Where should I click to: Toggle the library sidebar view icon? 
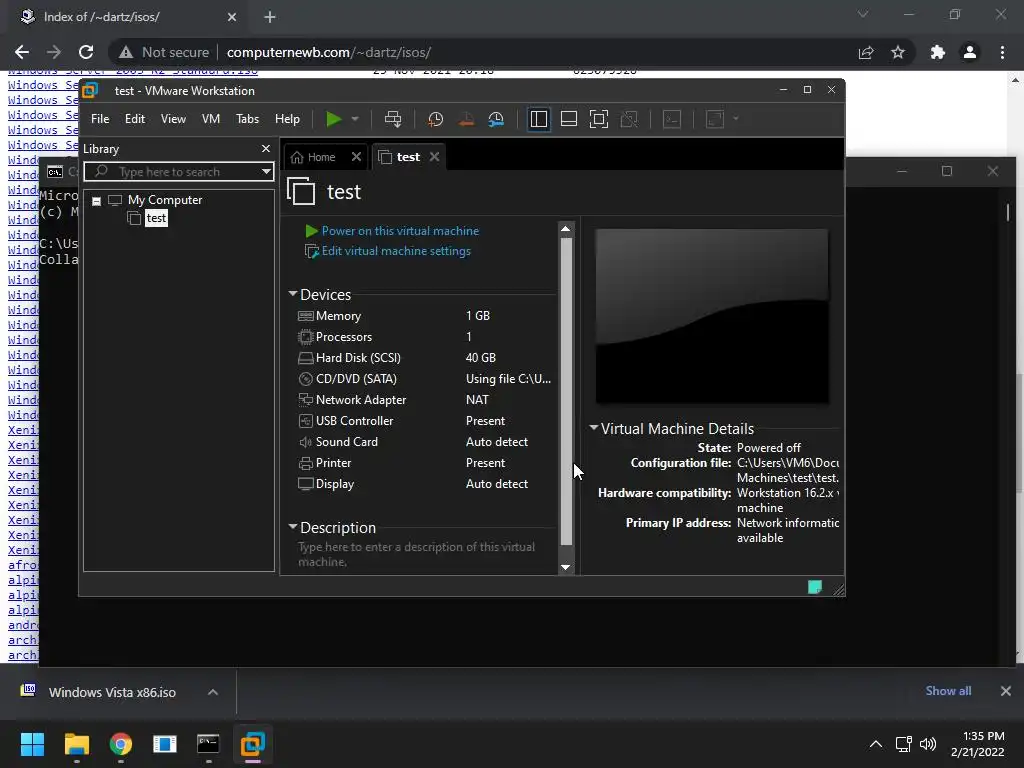click(539, 119)
